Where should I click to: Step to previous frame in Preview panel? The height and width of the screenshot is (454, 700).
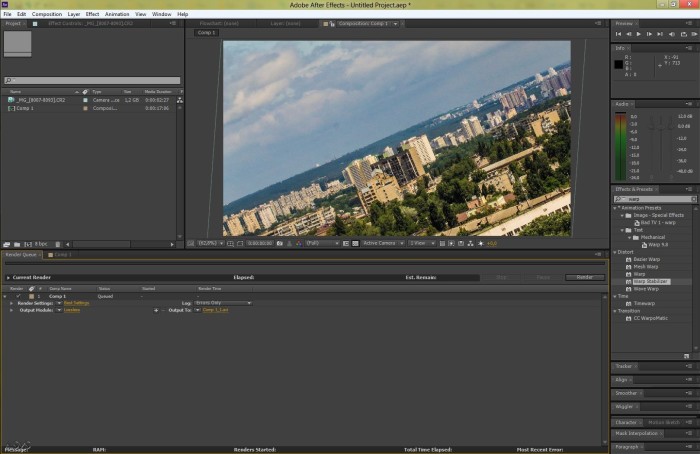click(x=629, y=34)
